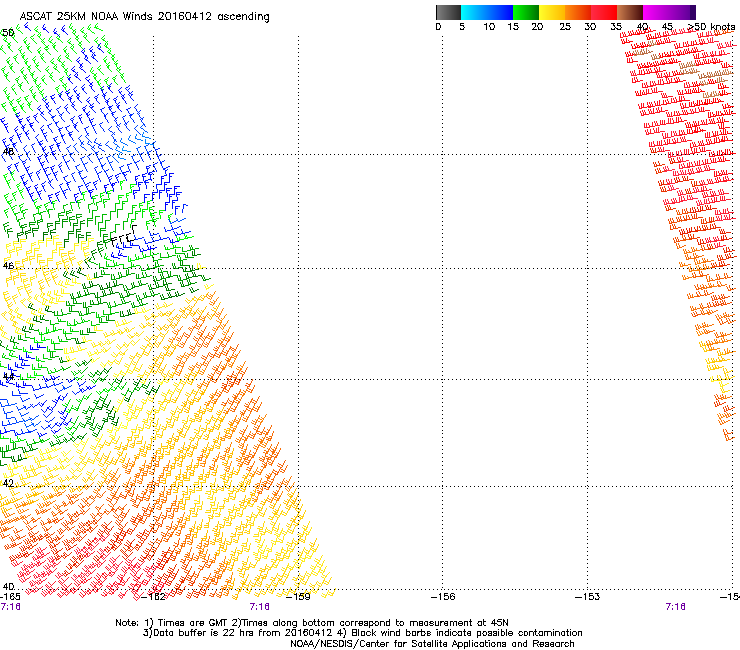The width and height of the screenshot is (740, 650).
Task: Select the blue 10-15 knots legend color
Action: [500, 12]
